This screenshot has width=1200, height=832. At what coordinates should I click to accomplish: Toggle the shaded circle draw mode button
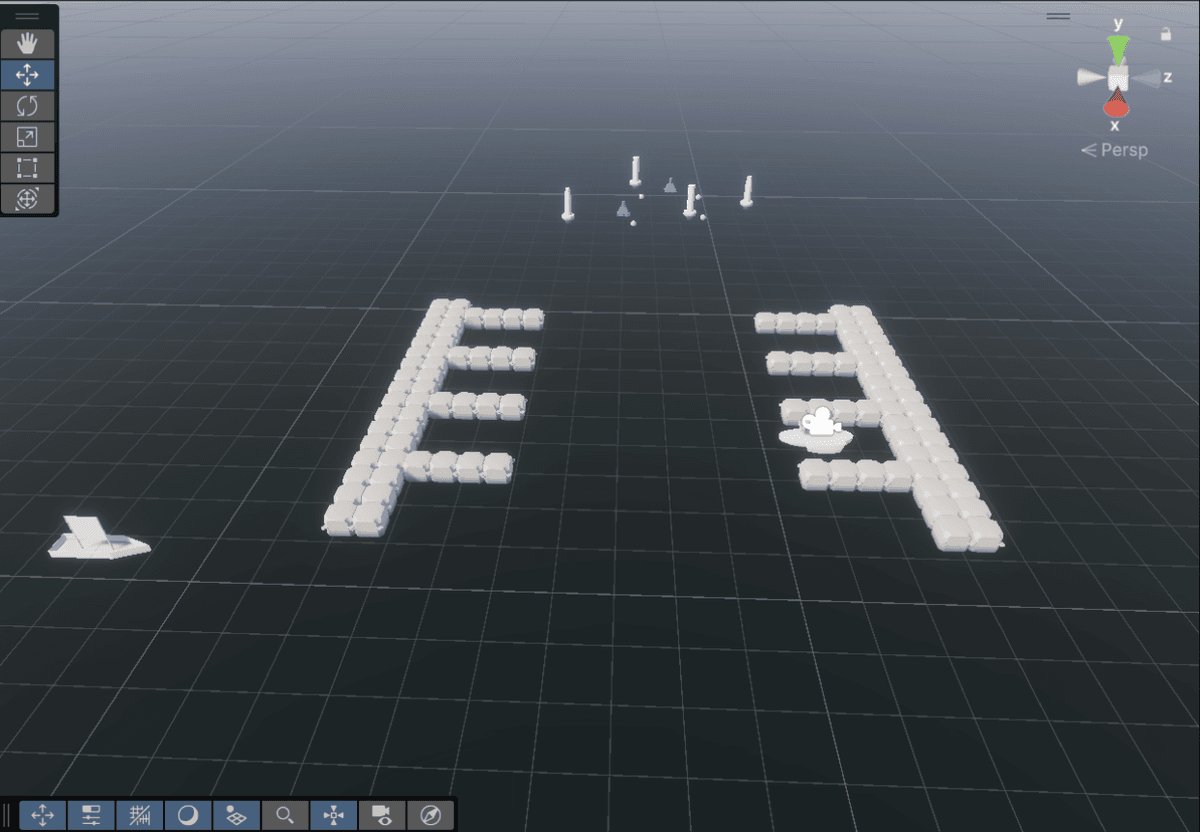pyautogui.click(x=188, y=815)
